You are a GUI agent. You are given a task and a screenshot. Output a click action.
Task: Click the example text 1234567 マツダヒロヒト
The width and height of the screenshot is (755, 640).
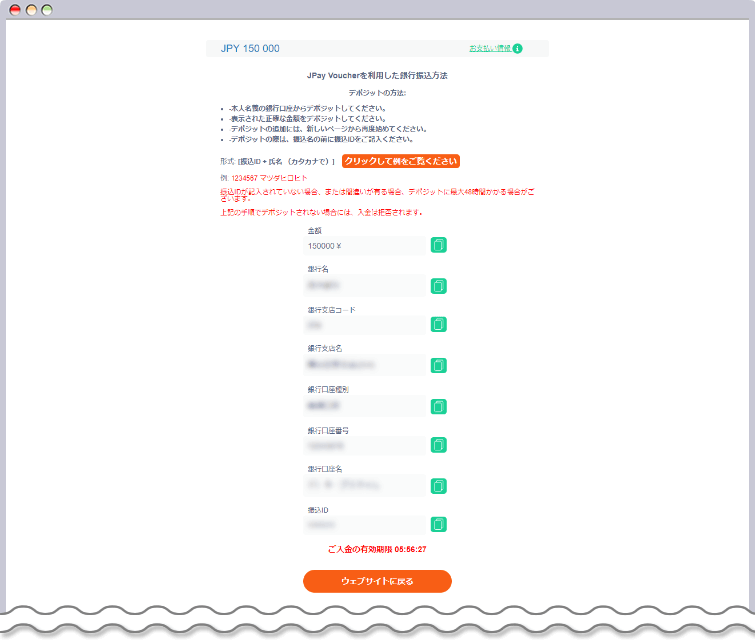click(x=269, y=178)
